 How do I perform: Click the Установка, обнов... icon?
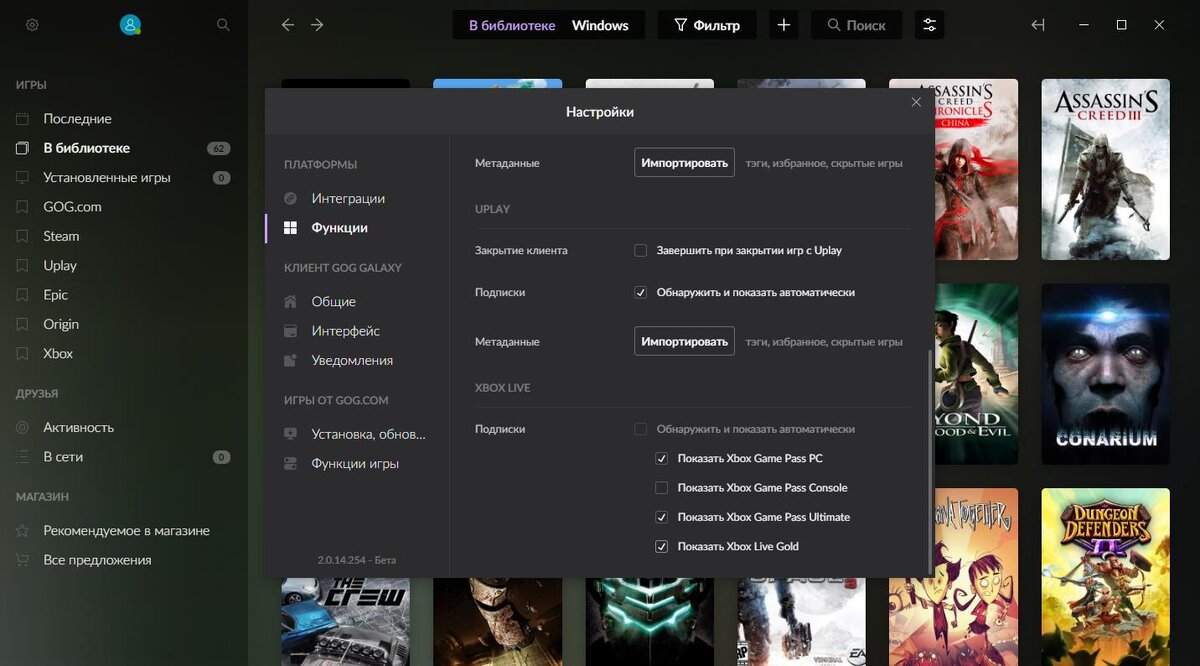click(290, 434)
